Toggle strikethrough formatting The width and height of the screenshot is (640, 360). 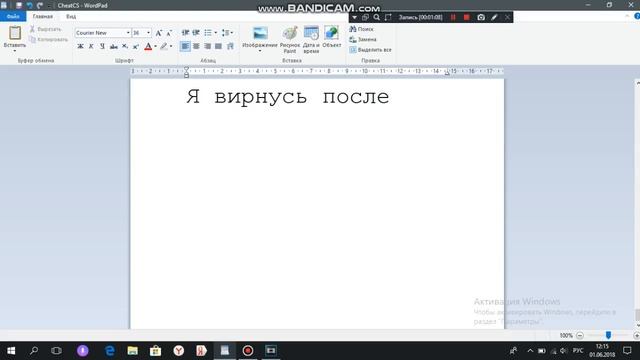click(x=113, y=46)
